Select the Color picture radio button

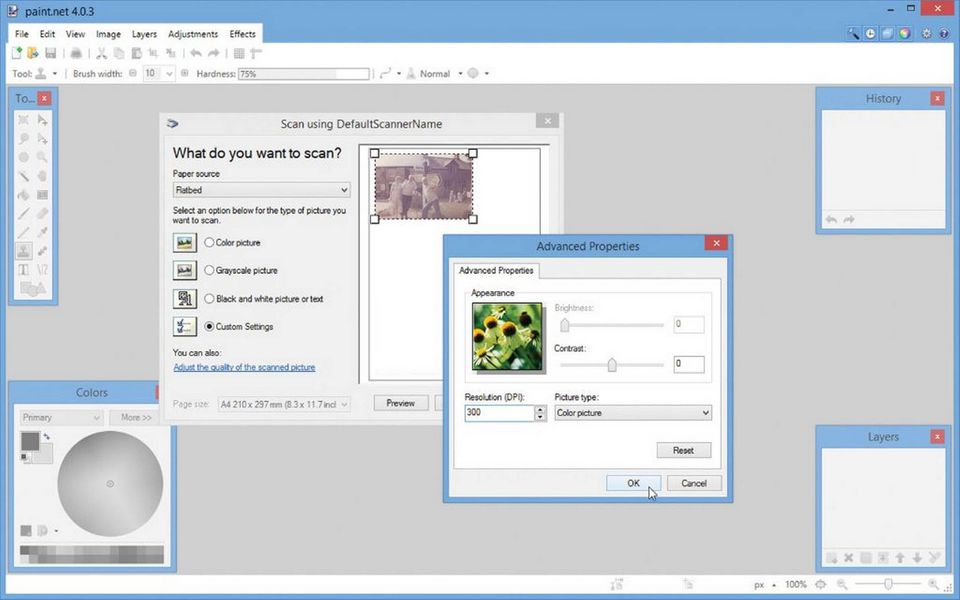pyautogui.click(x=209, y=242)
